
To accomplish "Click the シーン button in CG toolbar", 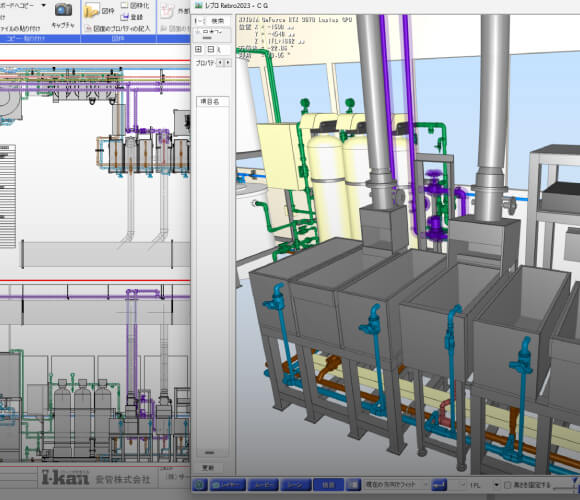I will point(295,484).
